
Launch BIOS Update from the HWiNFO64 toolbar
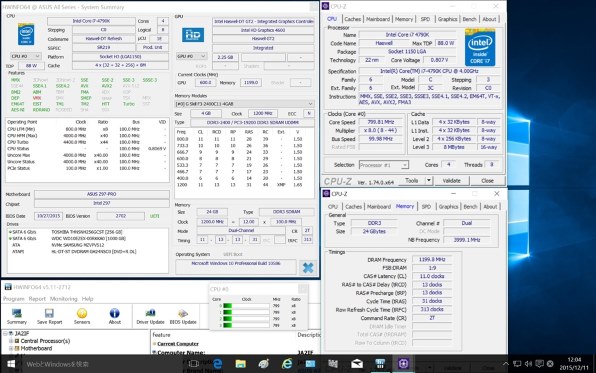[x=183, y=316]
